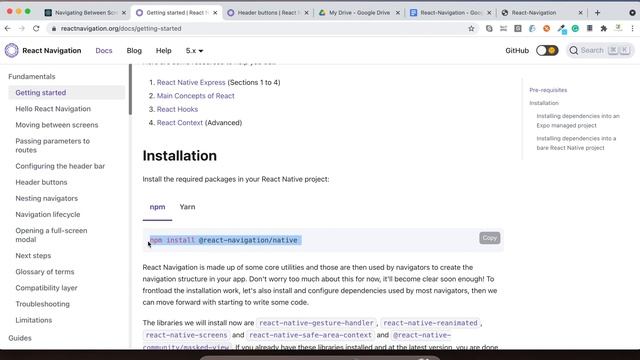The image size is (640, 360).
Task: Open Main Concepts of React link
Action: pos(196,96)
